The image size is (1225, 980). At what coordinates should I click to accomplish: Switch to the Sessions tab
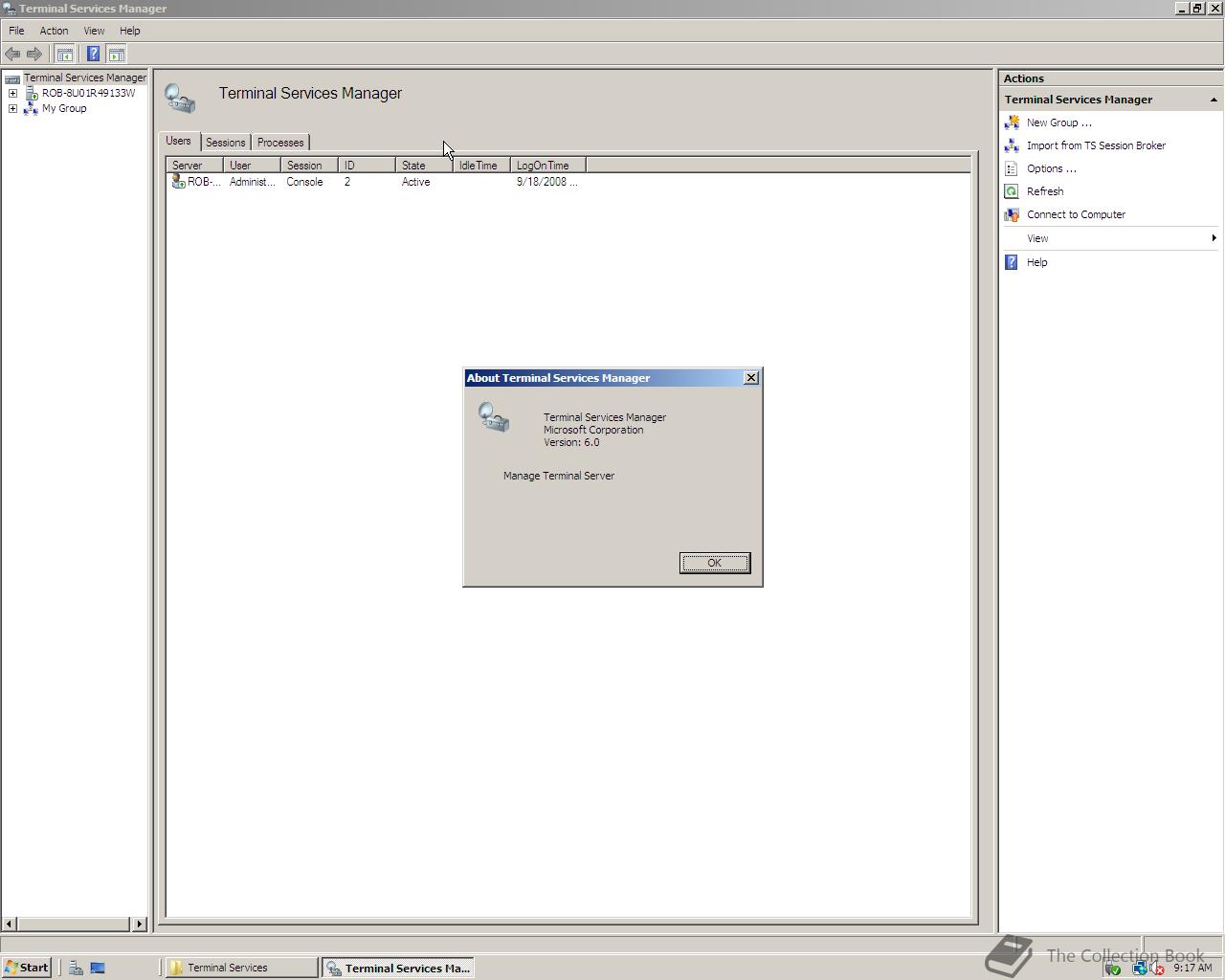(226, 143)
